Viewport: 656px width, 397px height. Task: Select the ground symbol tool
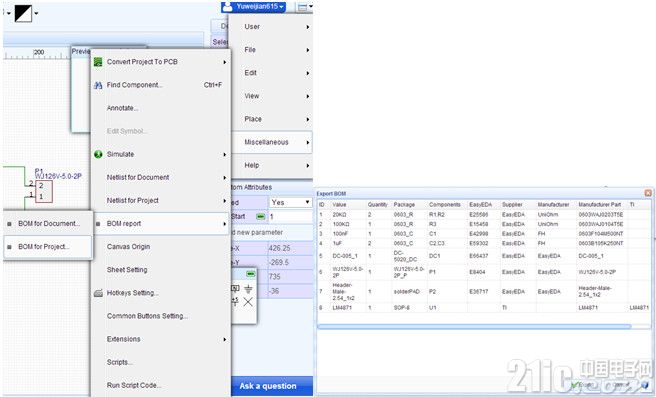pos(248,289)
